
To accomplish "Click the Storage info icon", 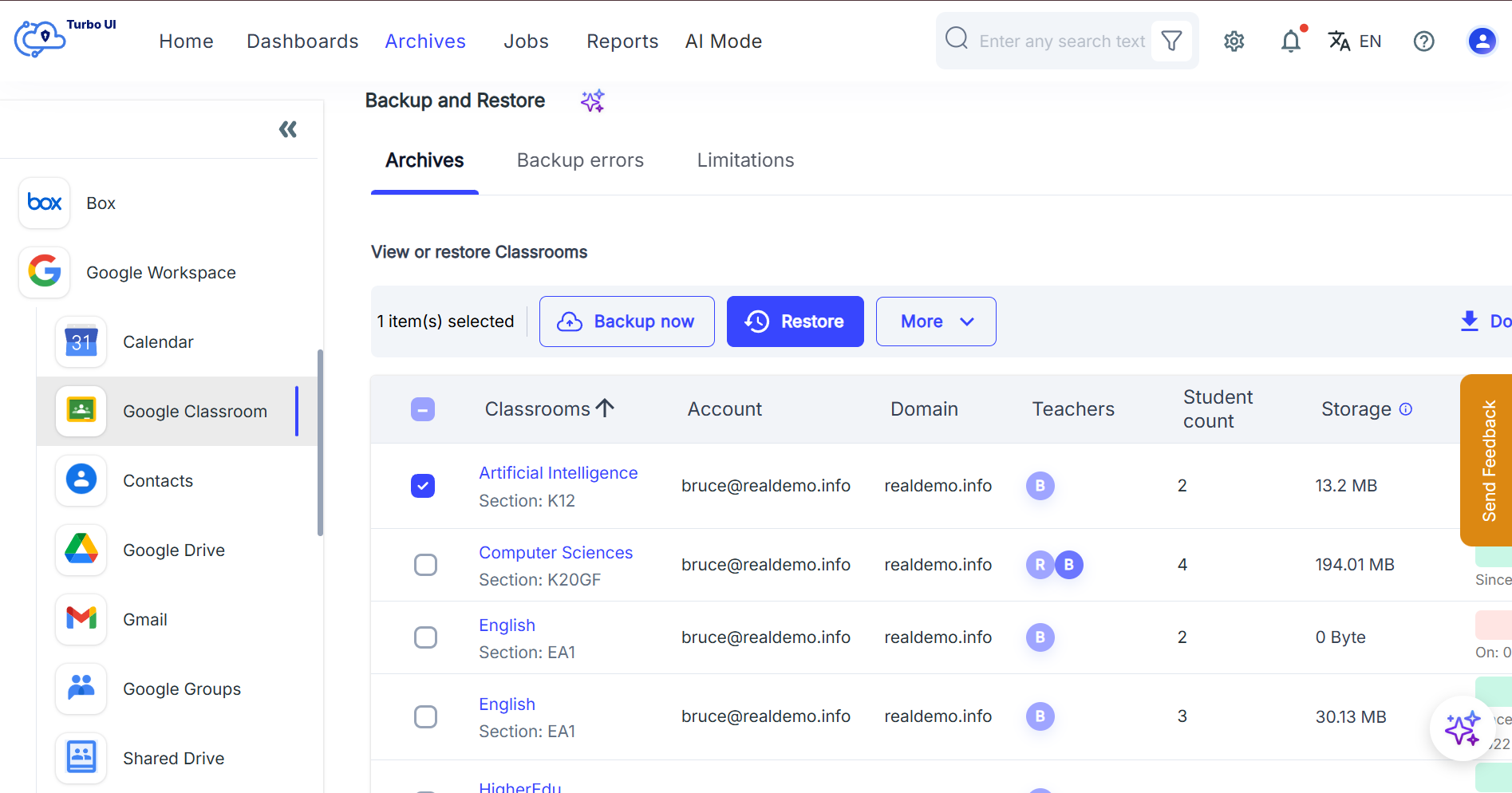I will pos(1406,409).
